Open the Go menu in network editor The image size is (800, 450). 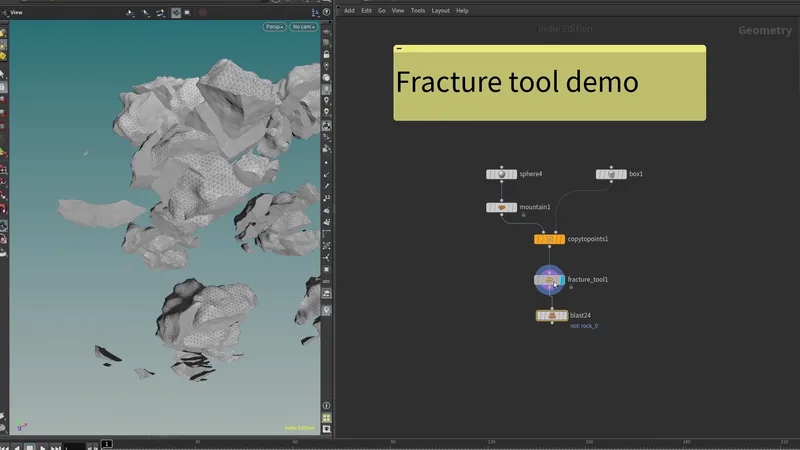382,11
